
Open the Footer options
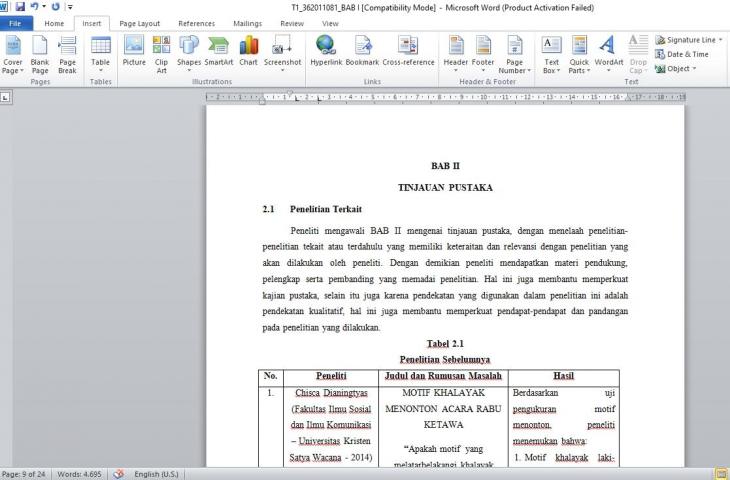coord(483,54)
